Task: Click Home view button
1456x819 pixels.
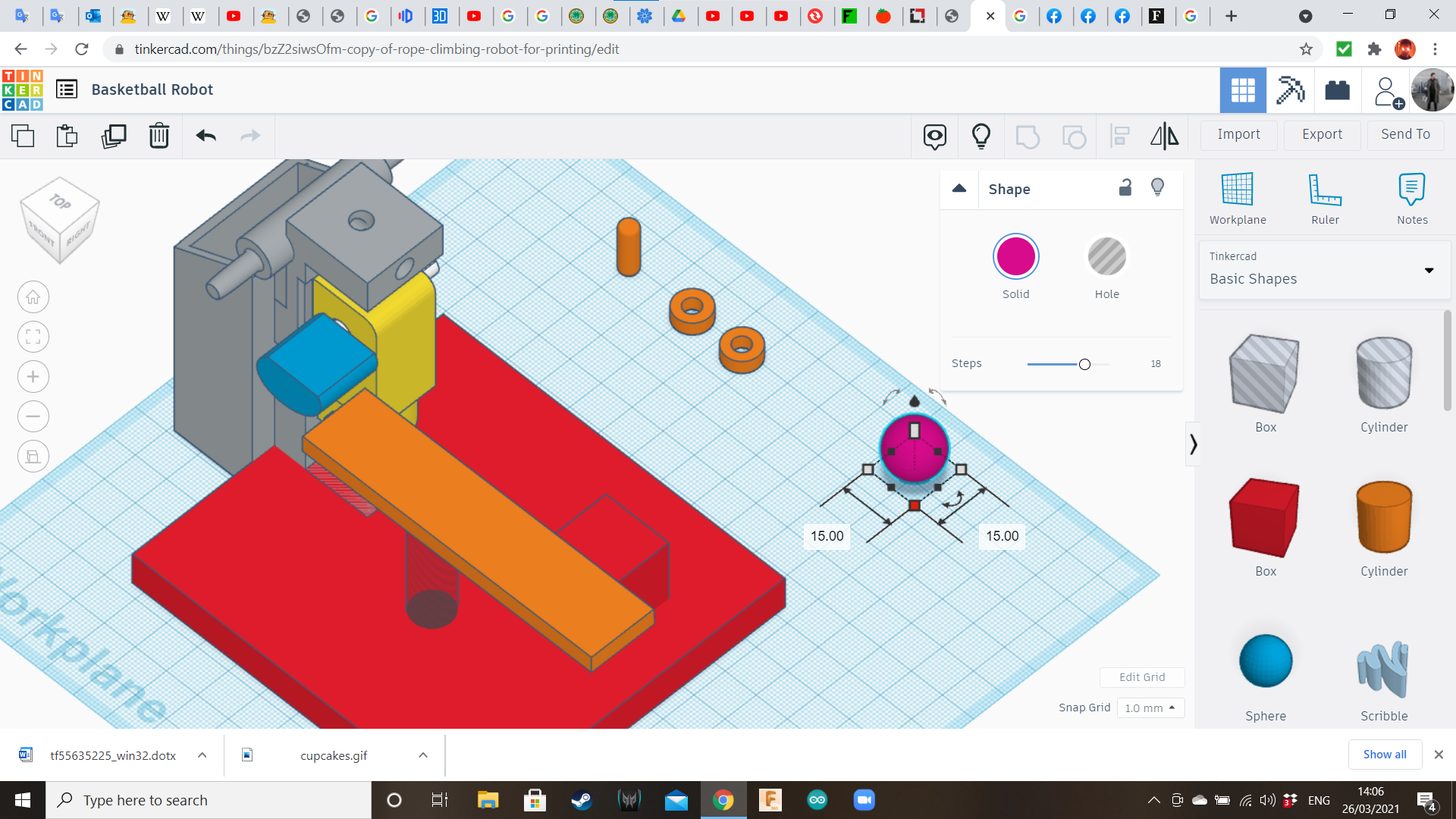Action: click(33, 297)
